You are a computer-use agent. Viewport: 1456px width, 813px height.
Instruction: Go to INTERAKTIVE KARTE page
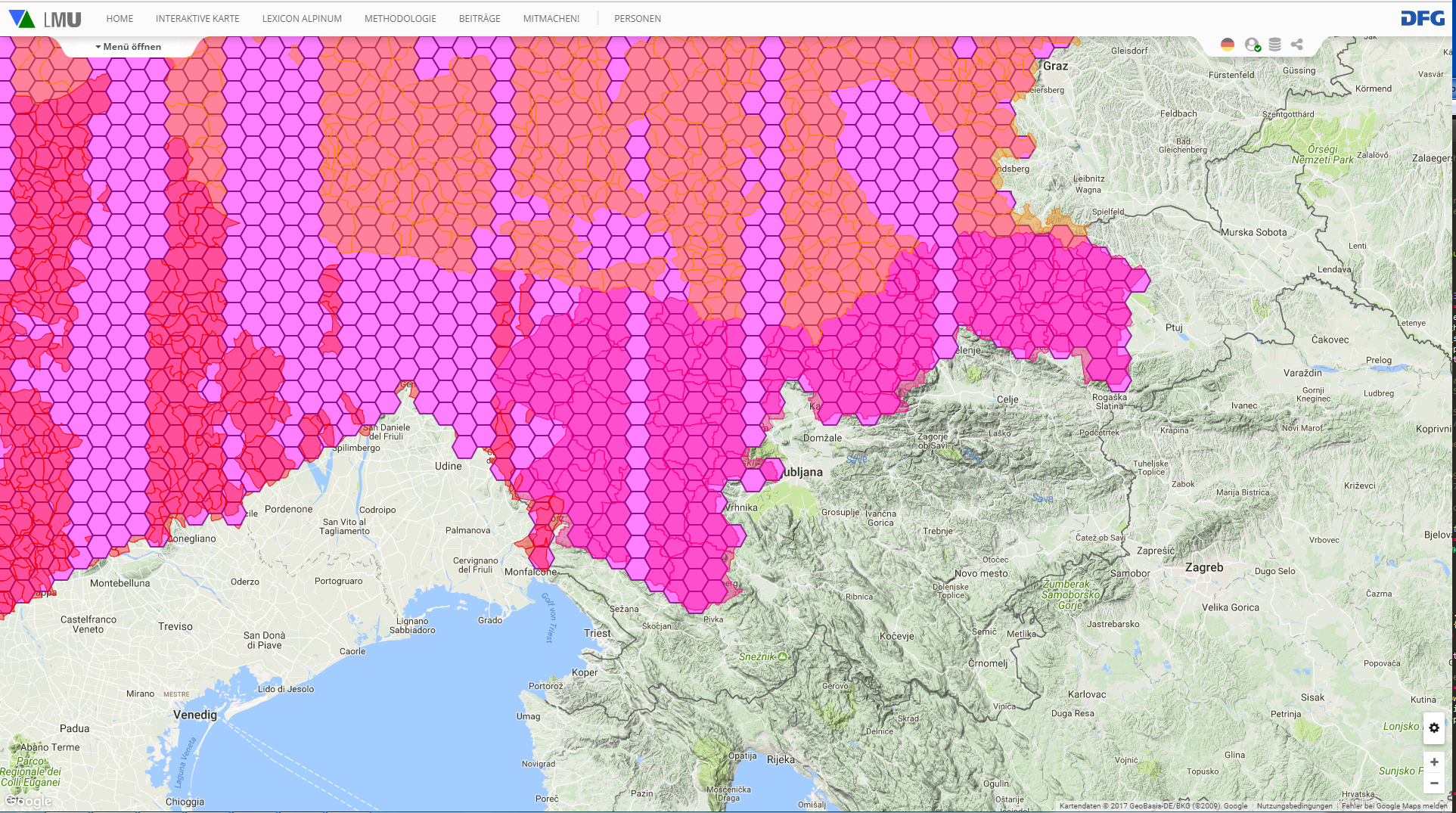point(197,19)
